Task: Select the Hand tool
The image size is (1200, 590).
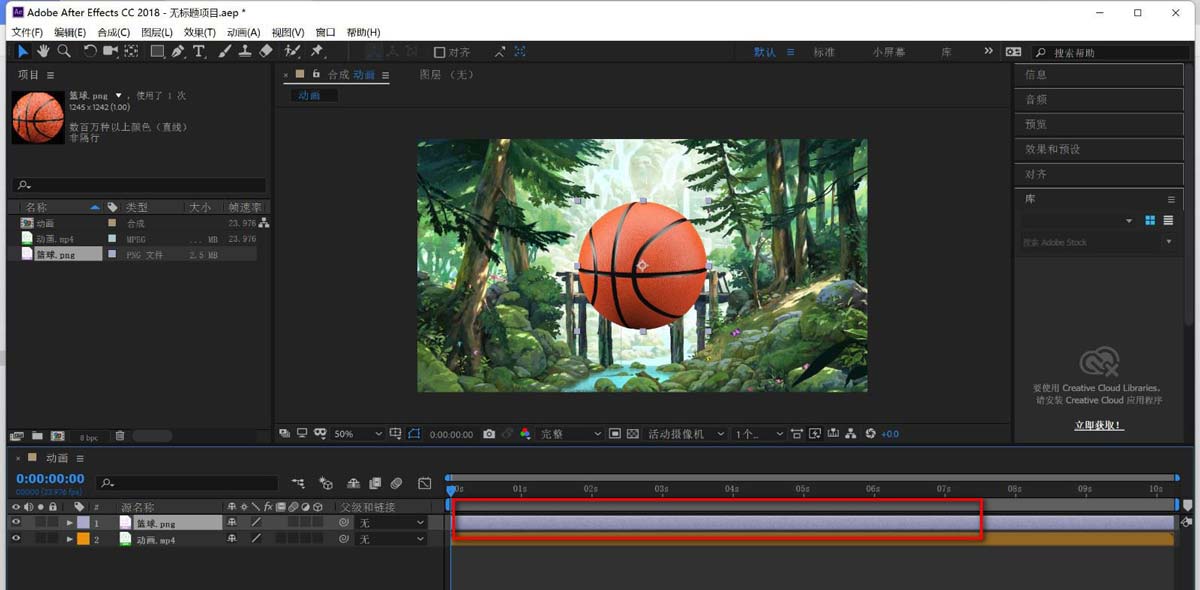Action: [x=44, y=51]
